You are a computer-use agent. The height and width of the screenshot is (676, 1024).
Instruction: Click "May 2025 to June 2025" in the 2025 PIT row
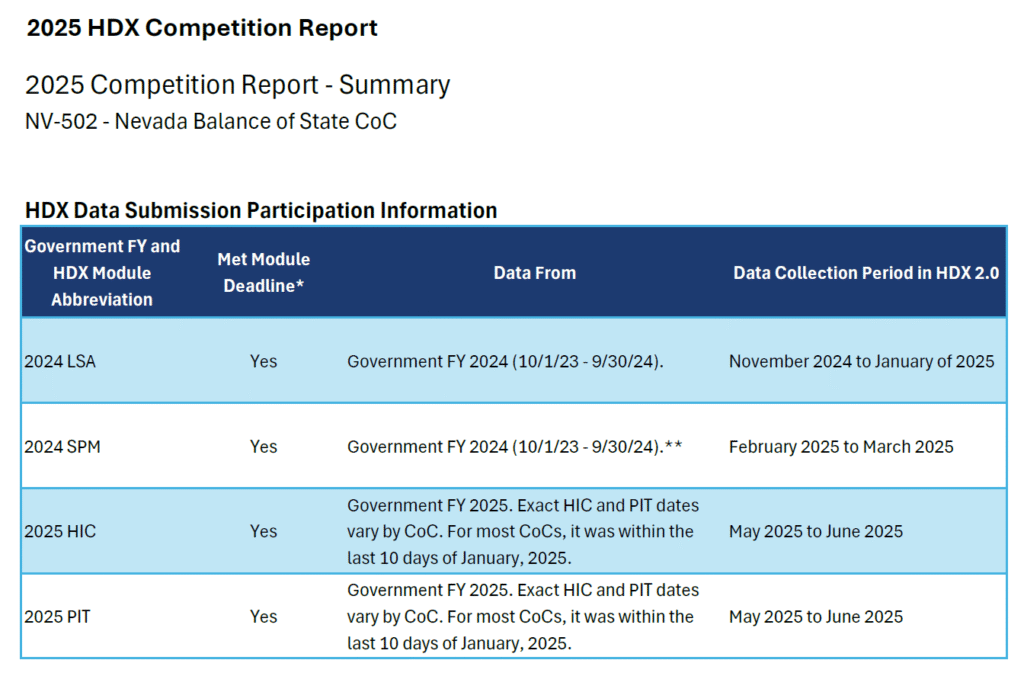(815, 616)
